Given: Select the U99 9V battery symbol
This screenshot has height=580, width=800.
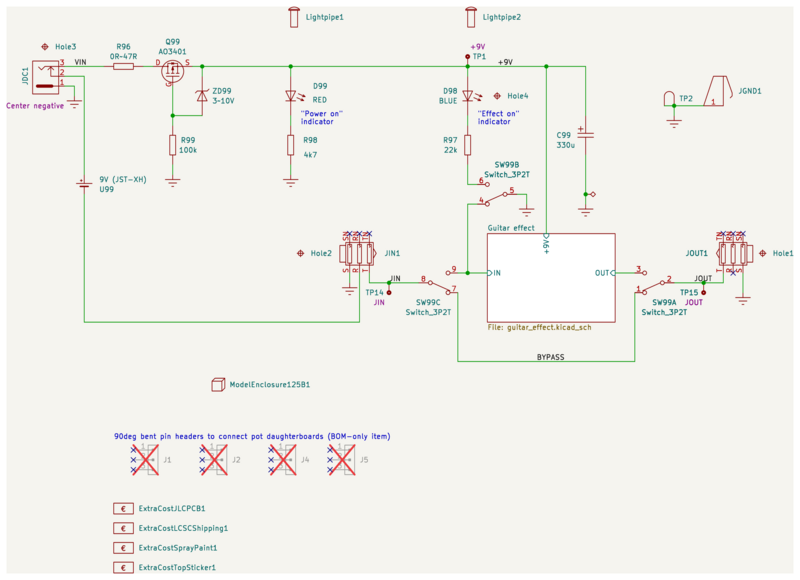Looking at the screenshot, I should [x=84, y=184].
